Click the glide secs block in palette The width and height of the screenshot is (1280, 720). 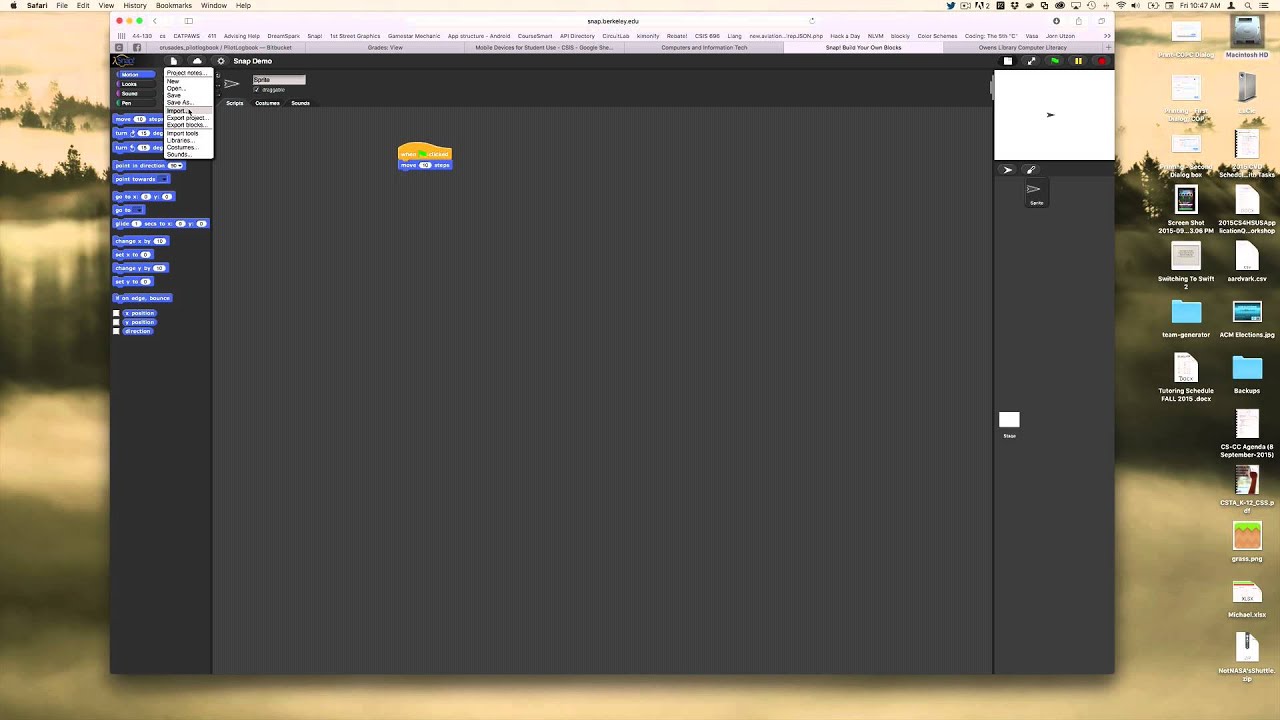point(161,224)
